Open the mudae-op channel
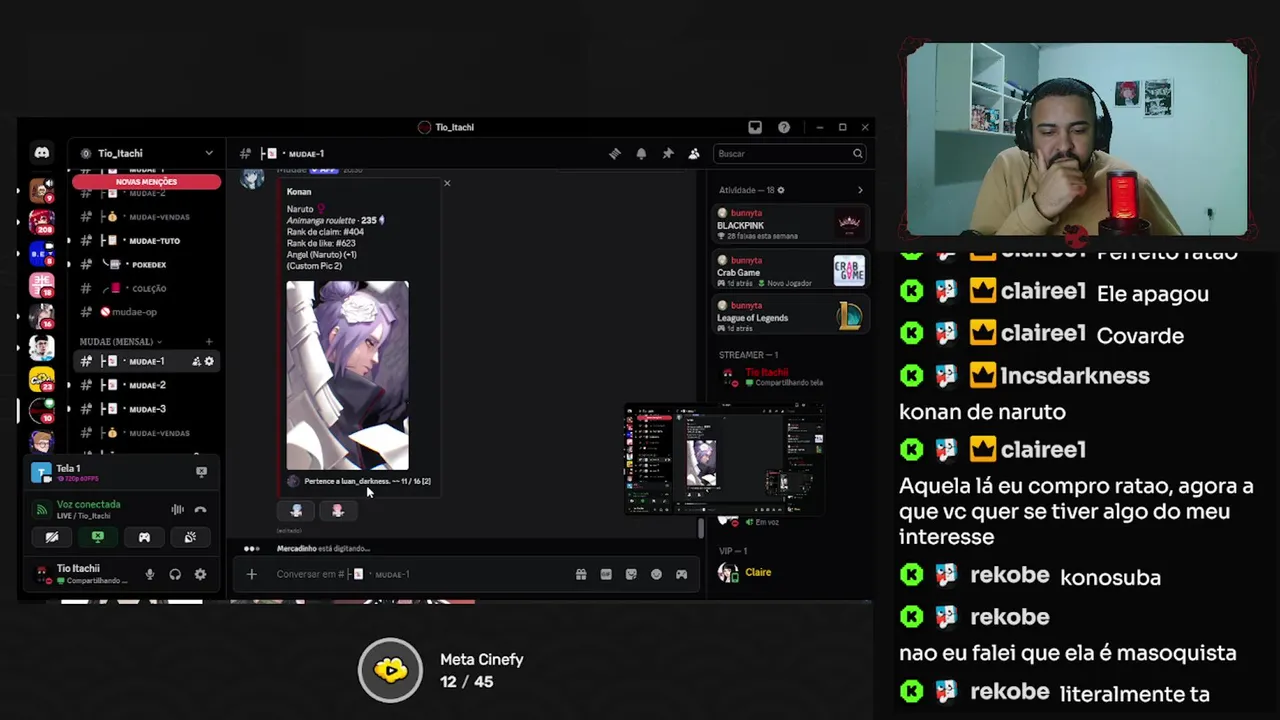This screenshot has width=1280, height=720. 146,312
